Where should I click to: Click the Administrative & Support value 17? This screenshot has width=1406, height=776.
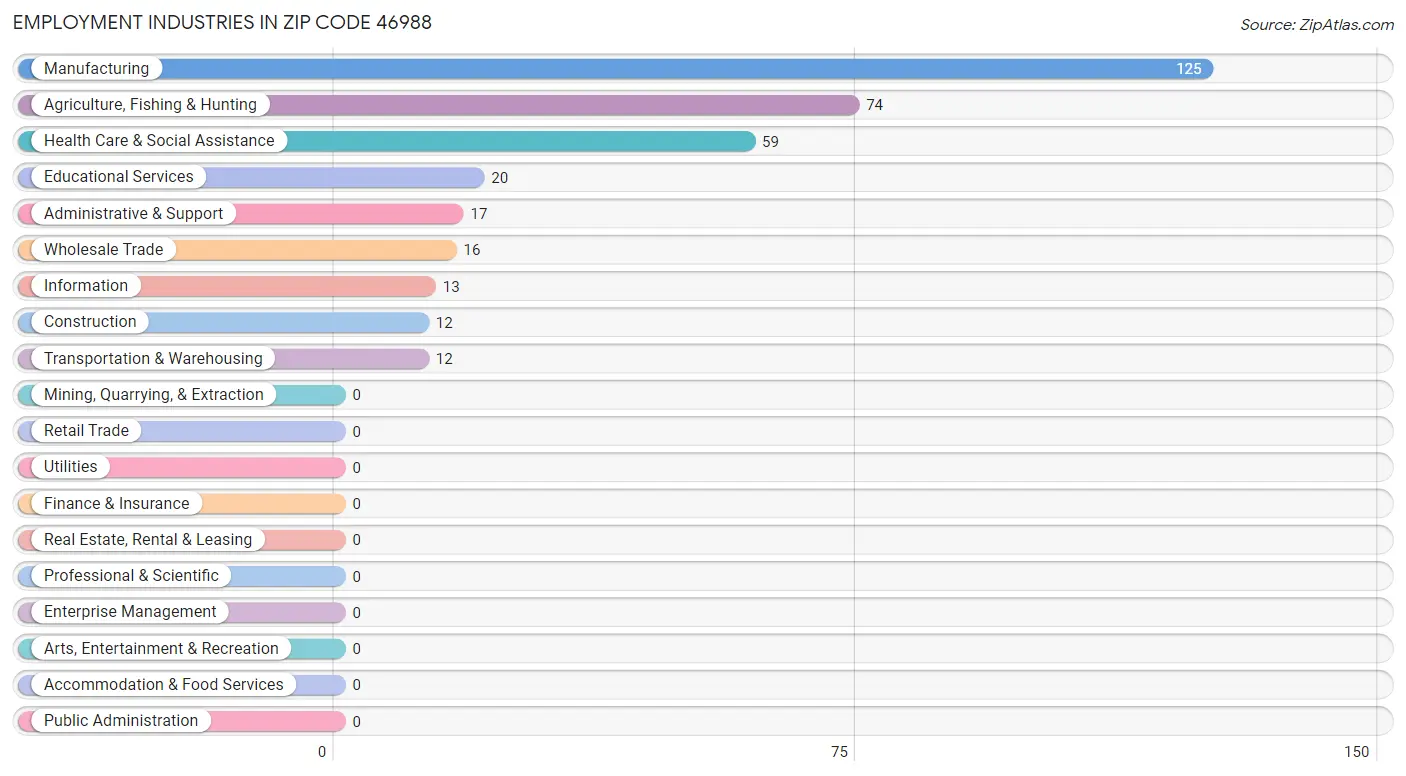click(x=479, y=214)
